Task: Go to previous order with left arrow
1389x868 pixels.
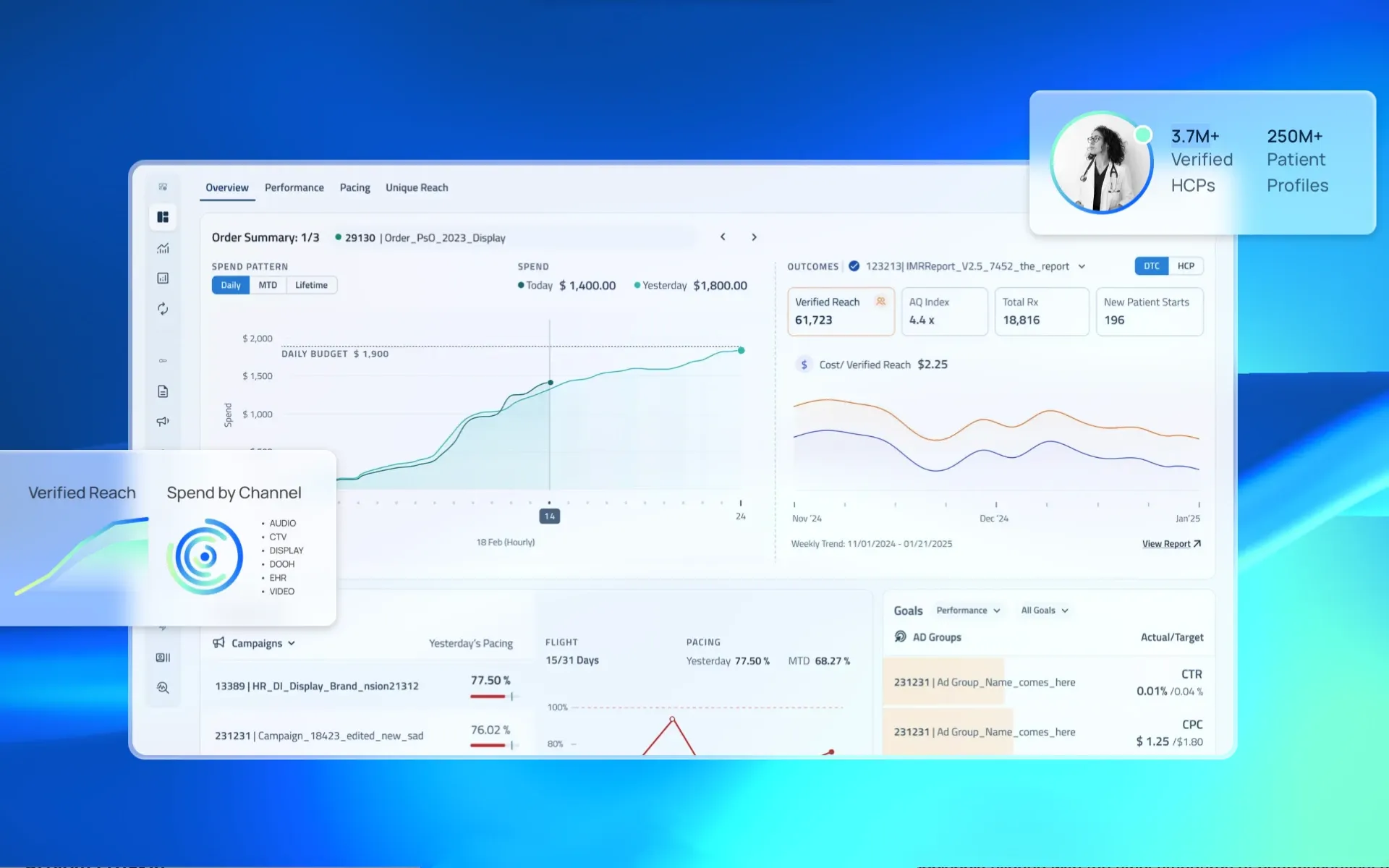Action: (x=723, y=237)
